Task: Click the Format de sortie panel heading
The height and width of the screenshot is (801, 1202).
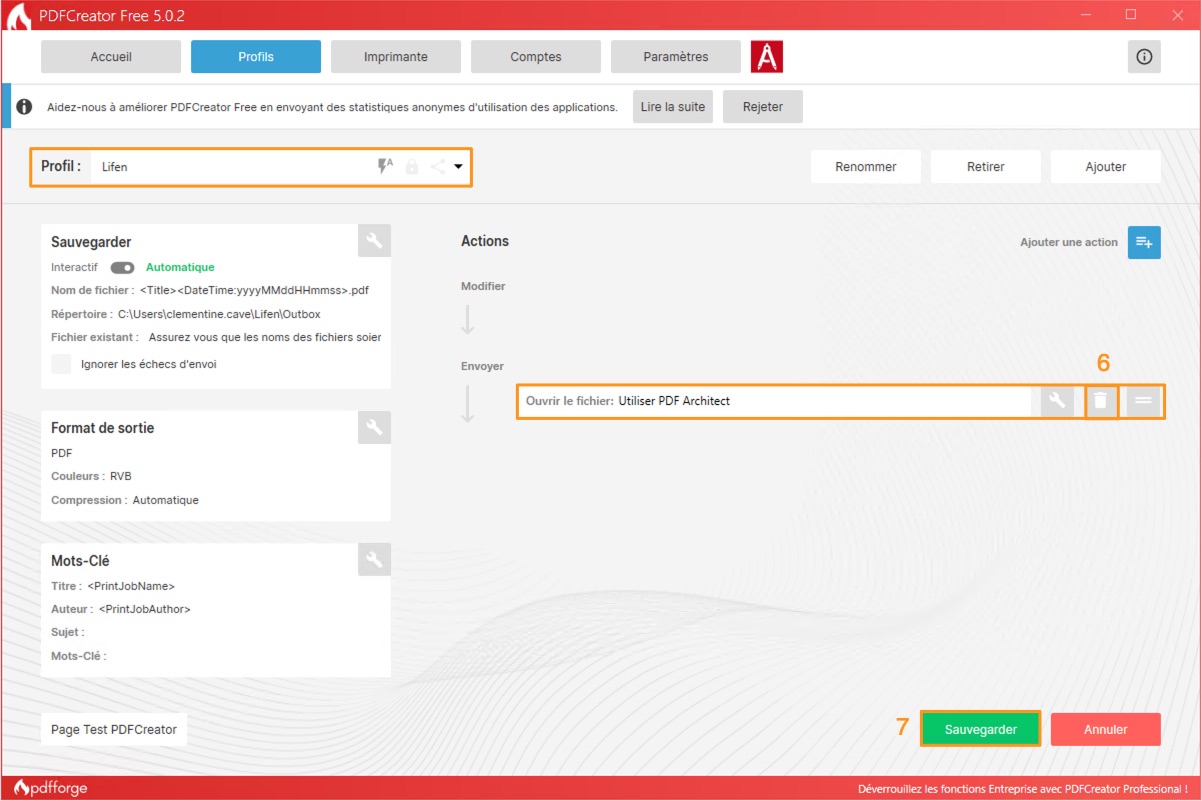Action: click(x=103, y=428)
